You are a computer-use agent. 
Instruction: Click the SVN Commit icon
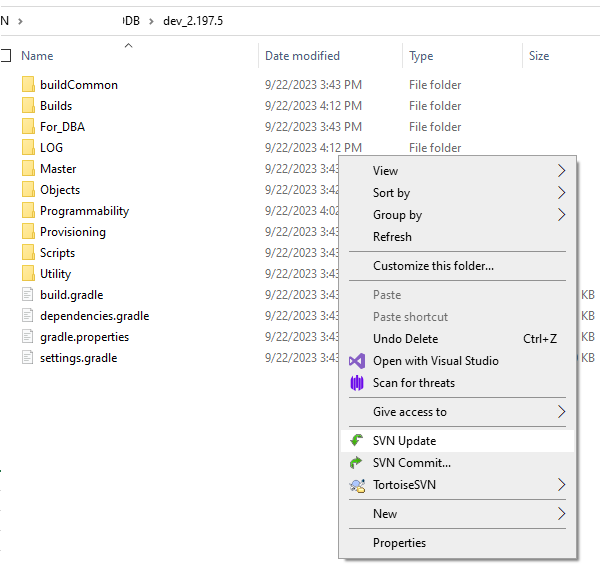tap(357, 463)
